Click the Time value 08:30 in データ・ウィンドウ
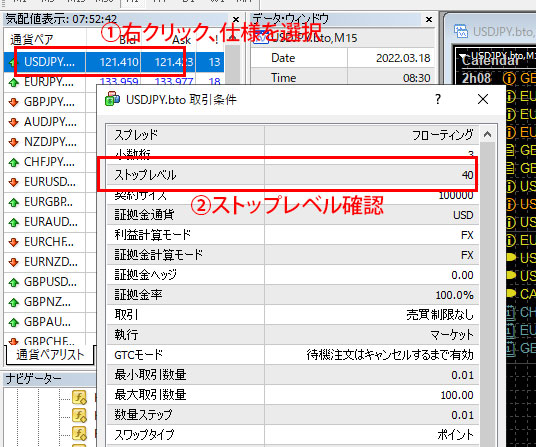Image resolution: width=536 pixels, height=447 pixels. (416, 78)
